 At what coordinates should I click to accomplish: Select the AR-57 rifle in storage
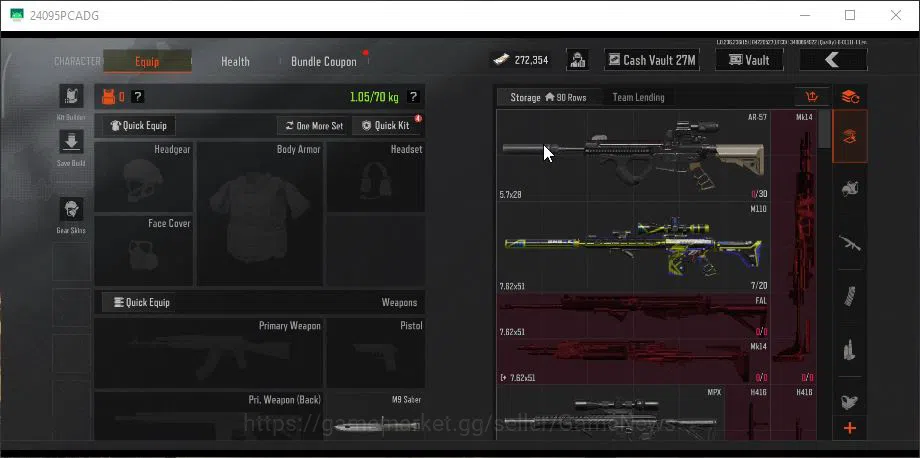[x=633, y=156]
